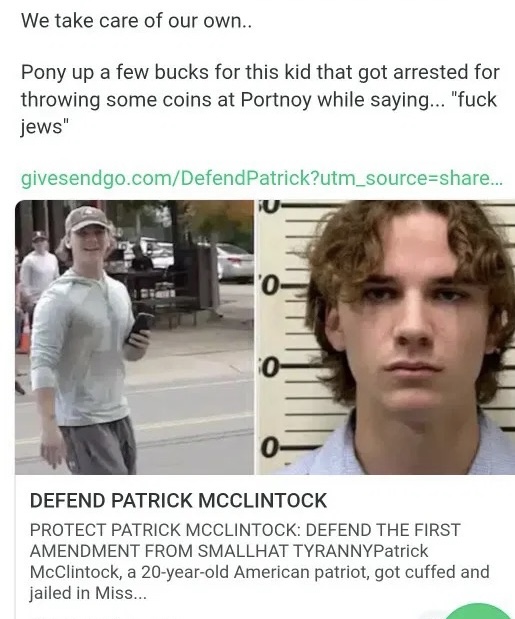Click the white car in the photo background
Viewport: 515px width, 619px height.
[x=234, y=262]
